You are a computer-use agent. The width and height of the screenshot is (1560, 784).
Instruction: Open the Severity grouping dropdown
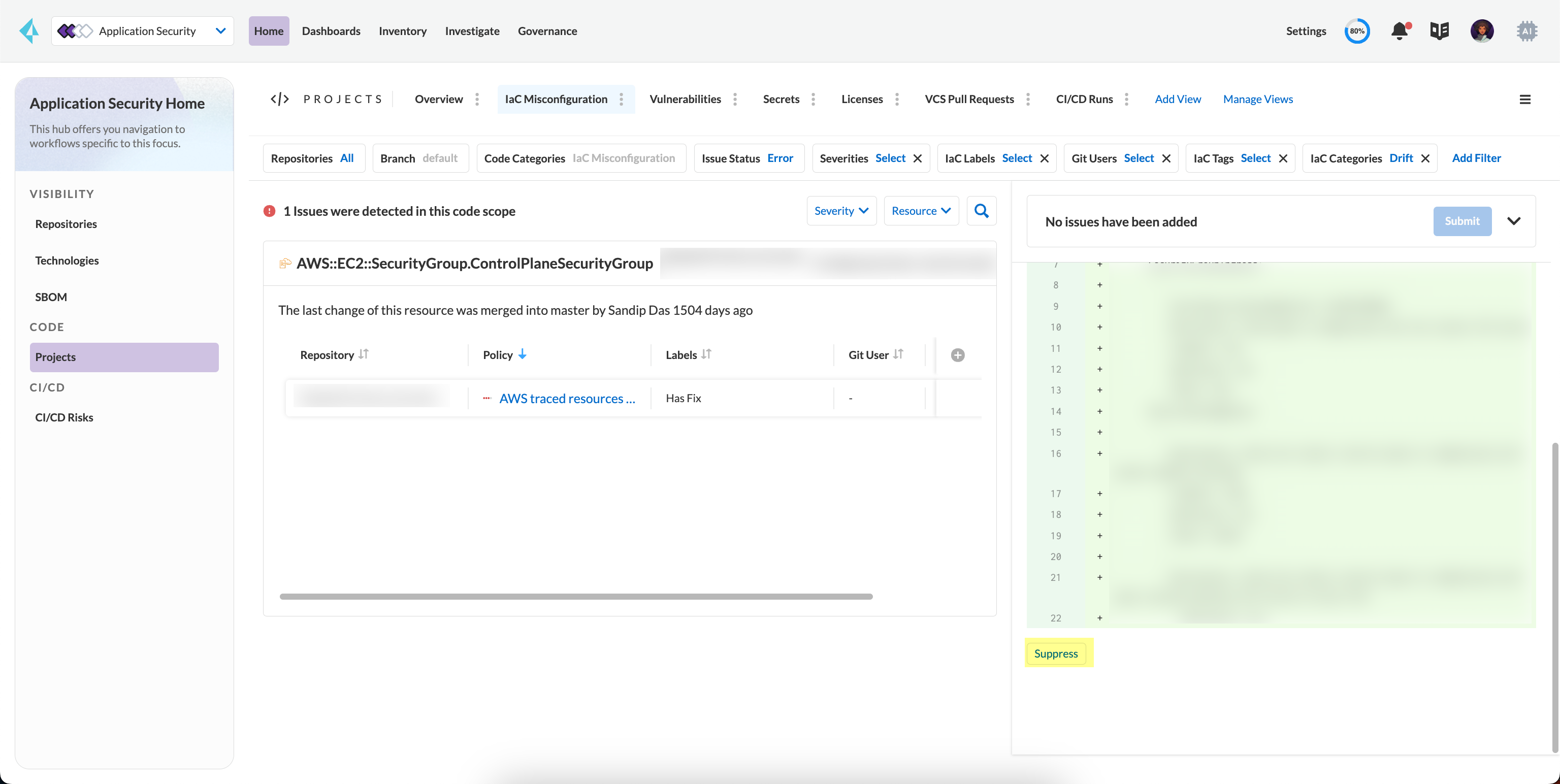(x=841, y=211)
